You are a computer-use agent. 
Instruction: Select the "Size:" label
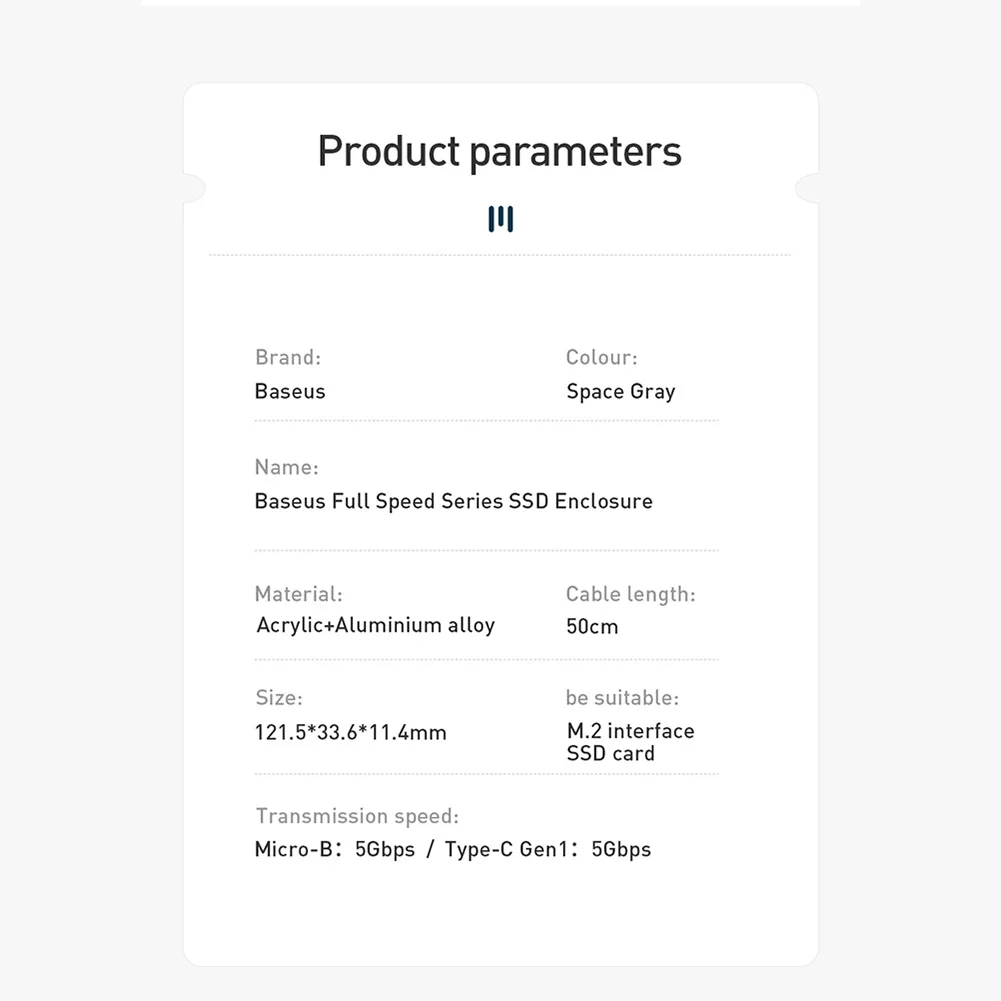(278, 698)
